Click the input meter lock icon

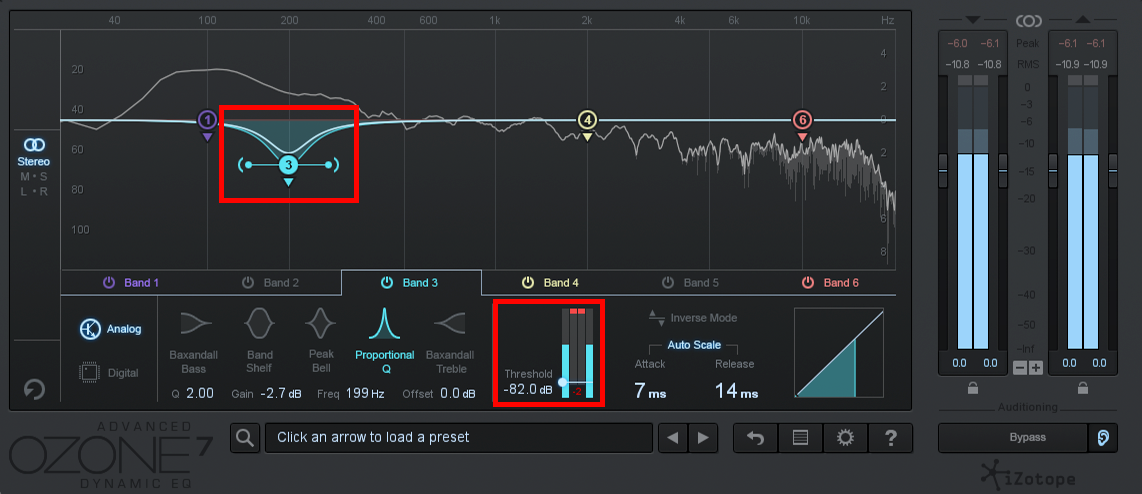click(x=972, y=388)
